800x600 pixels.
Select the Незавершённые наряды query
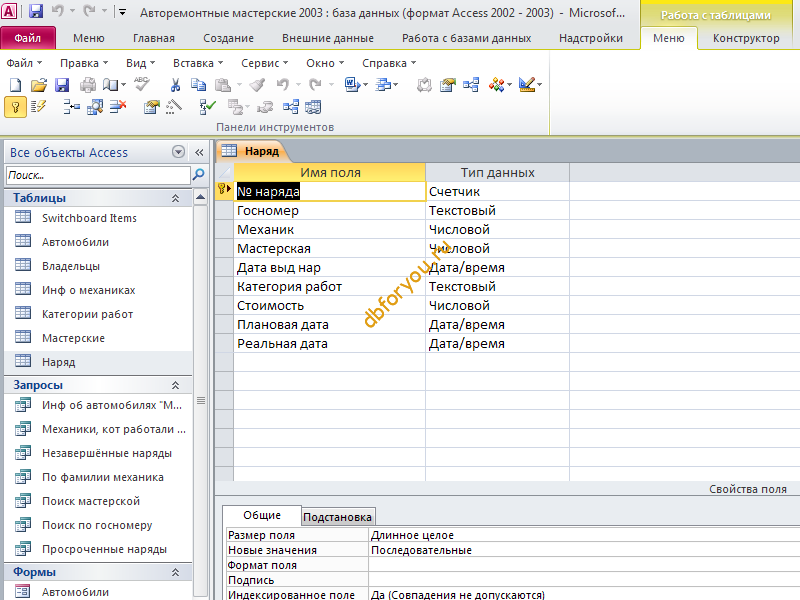(x=107, y=453)
